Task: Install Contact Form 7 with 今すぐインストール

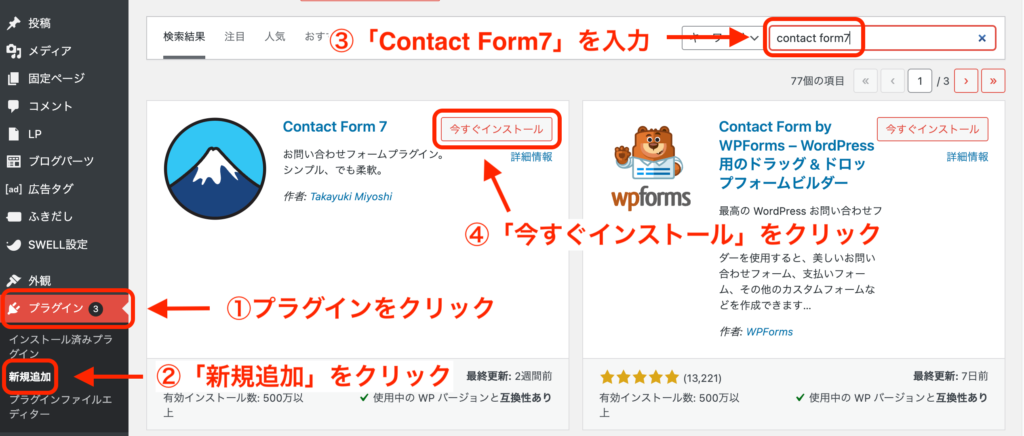Action: click(x=496, y=129)
